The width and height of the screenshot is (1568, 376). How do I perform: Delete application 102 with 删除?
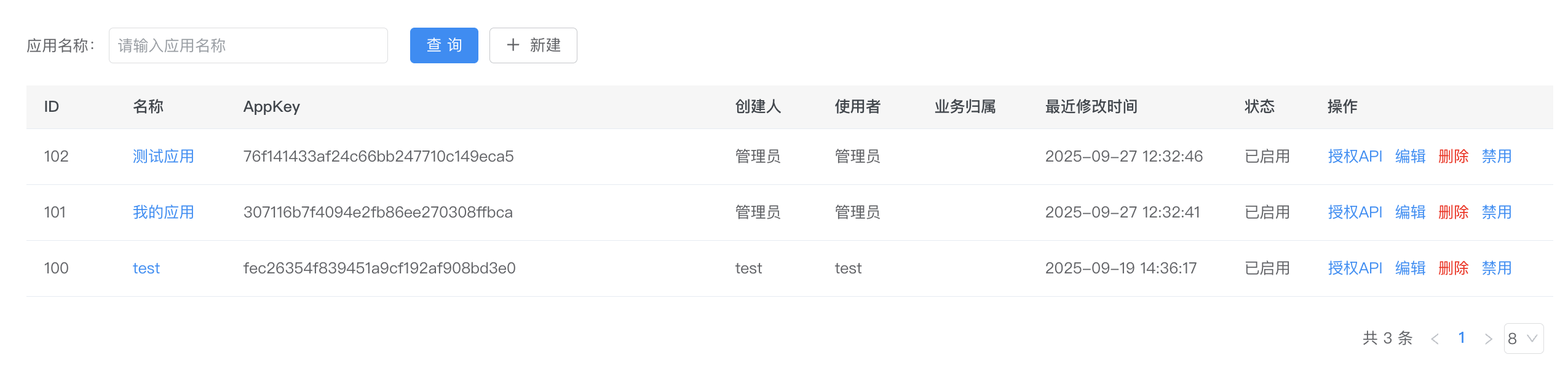click(x=1453, y=157)
